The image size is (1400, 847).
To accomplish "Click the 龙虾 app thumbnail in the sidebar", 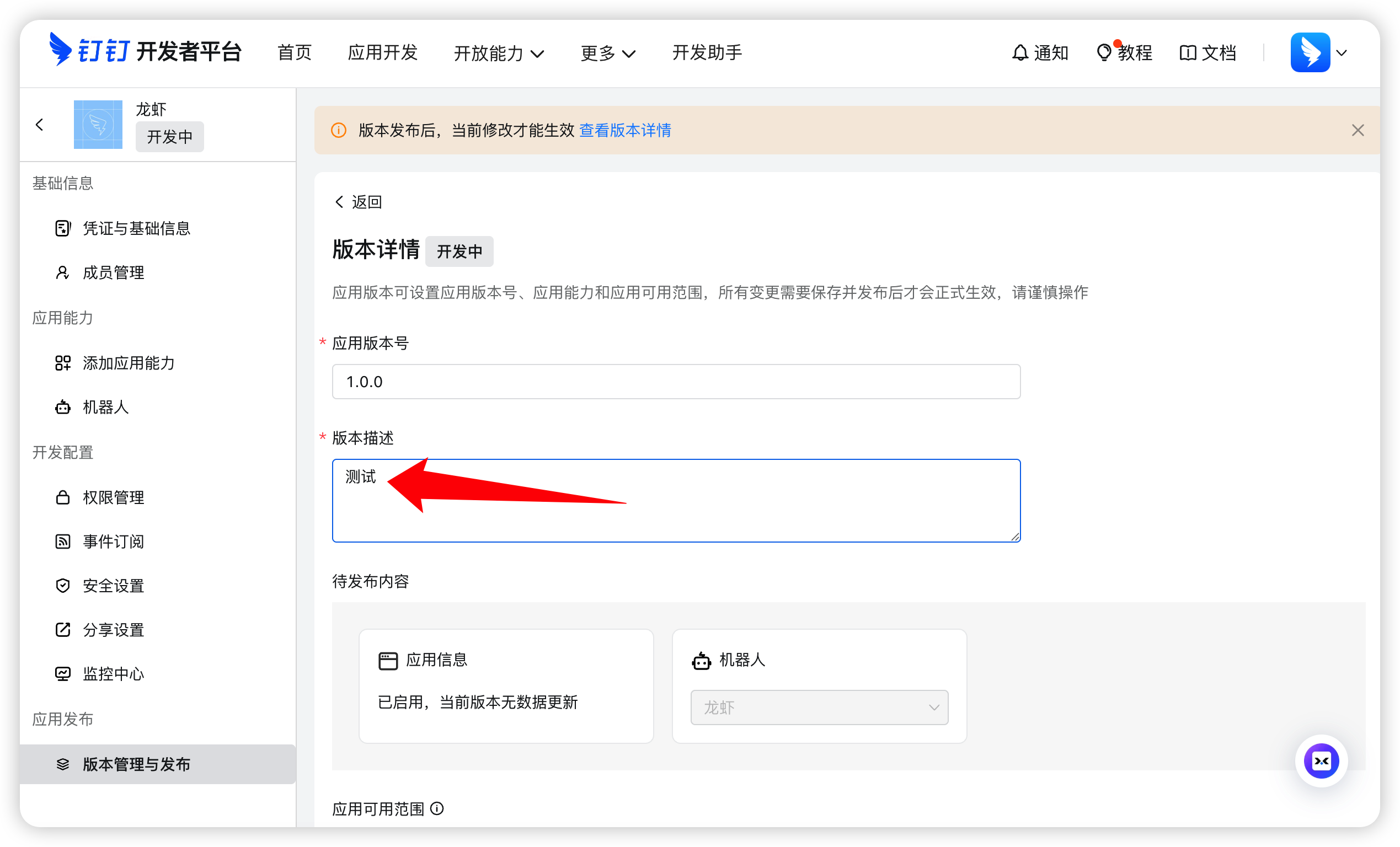I will [x=98, y=125].
